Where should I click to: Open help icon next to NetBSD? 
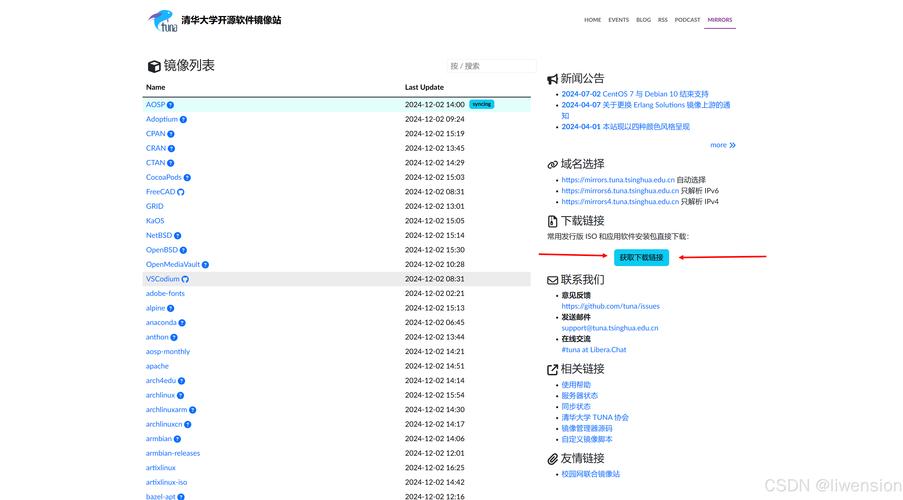(x=177, y=236)
